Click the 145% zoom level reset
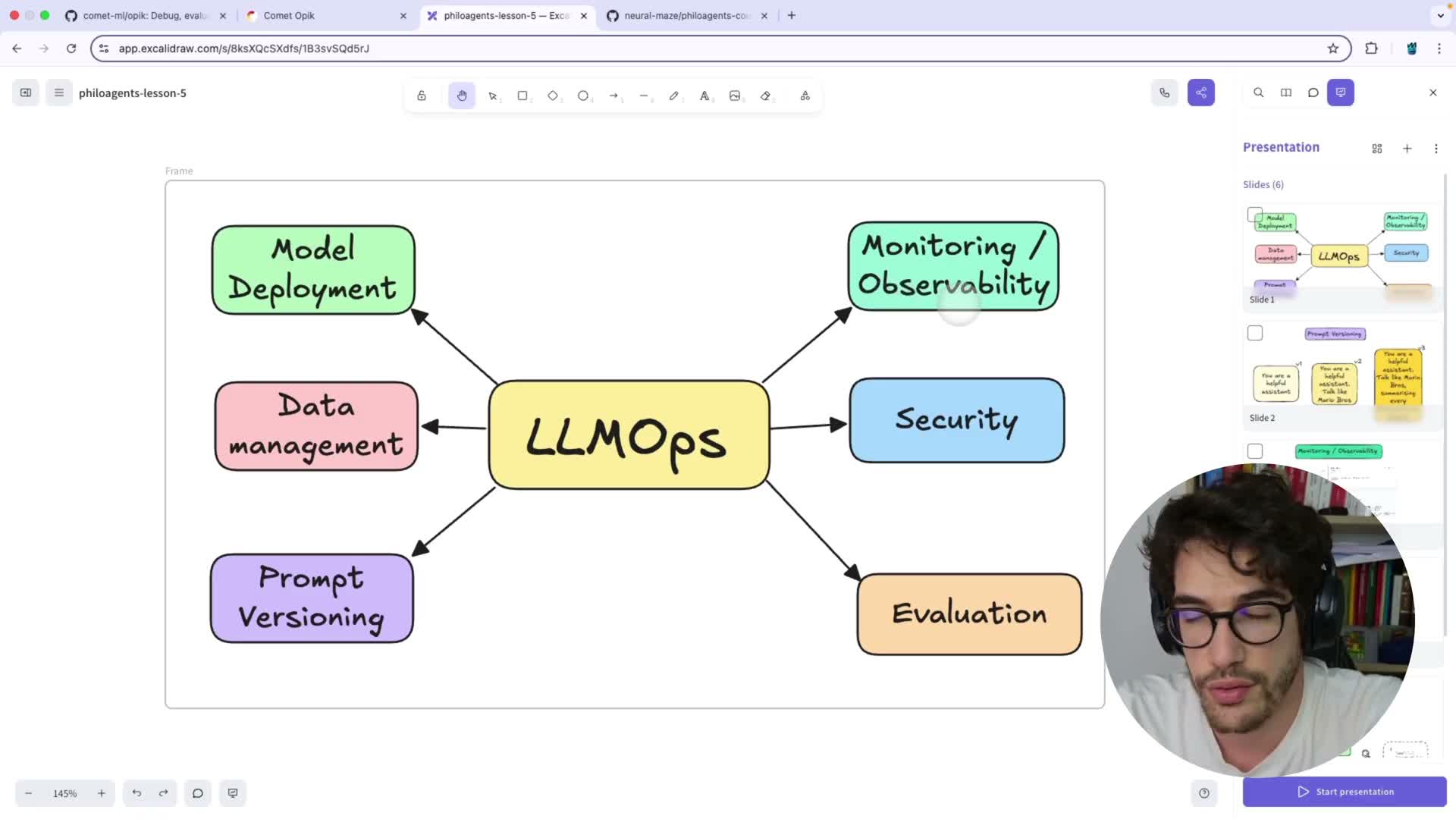 [65, 793]
